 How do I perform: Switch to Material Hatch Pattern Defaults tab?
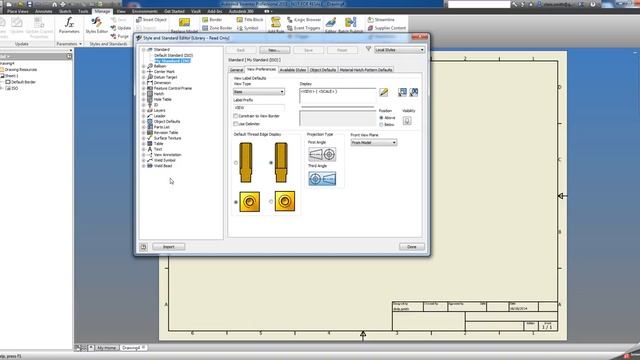point(366,70)
